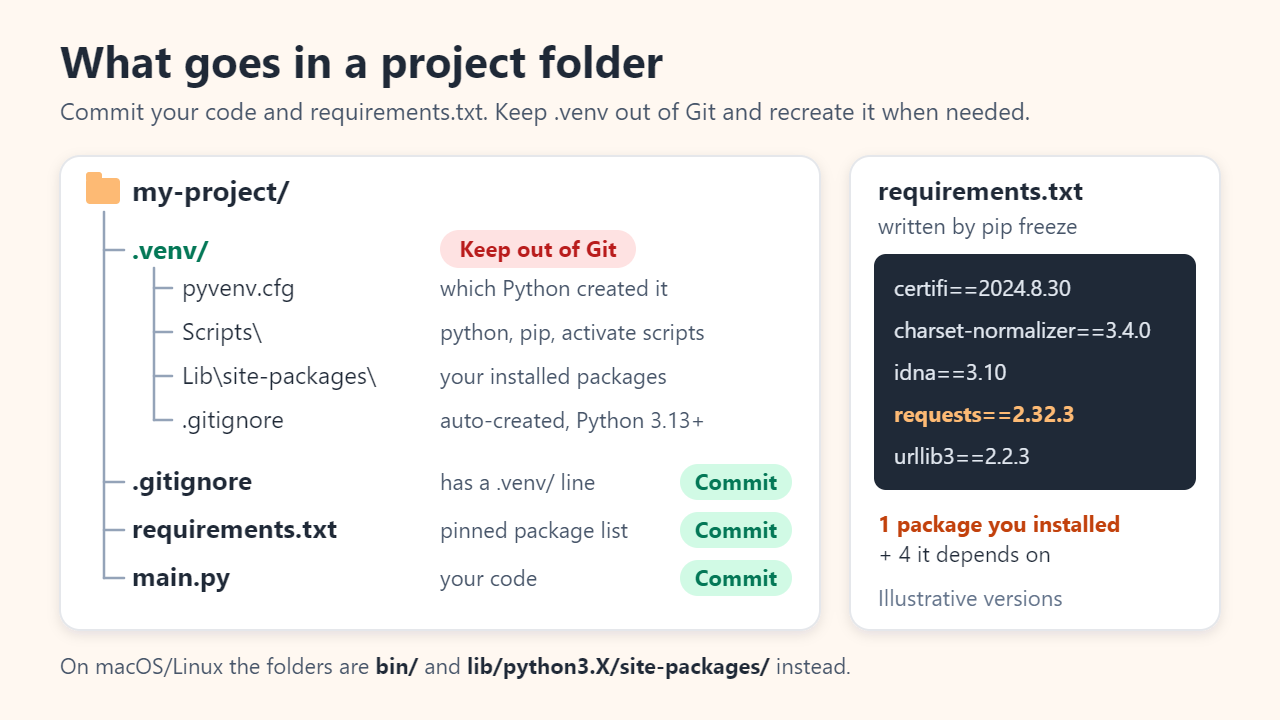Click the red Keep out of Git badge
The width and height of the screenshot is (1280, 720).
pyautogui.click(x=538, y=250)
